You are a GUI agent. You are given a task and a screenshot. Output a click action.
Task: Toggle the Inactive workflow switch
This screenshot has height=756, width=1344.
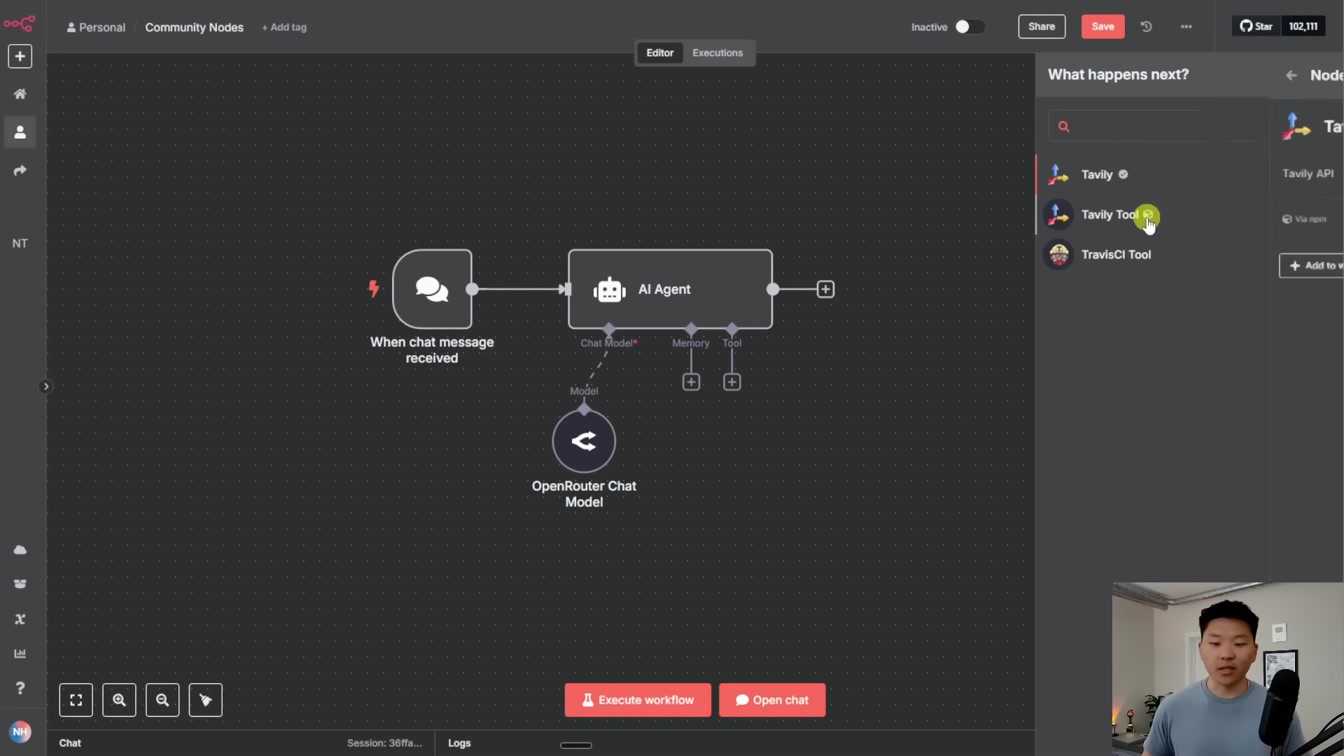[x=968, y=27]
